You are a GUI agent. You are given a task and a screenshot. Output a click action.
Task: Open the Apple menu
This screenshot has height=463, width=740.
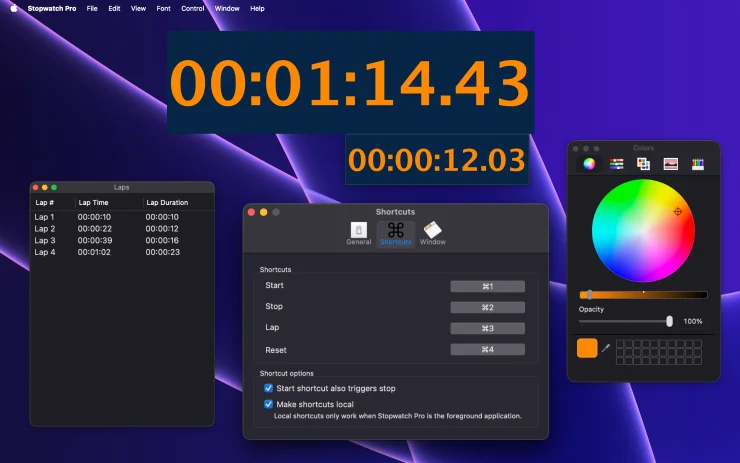[14, 8]
